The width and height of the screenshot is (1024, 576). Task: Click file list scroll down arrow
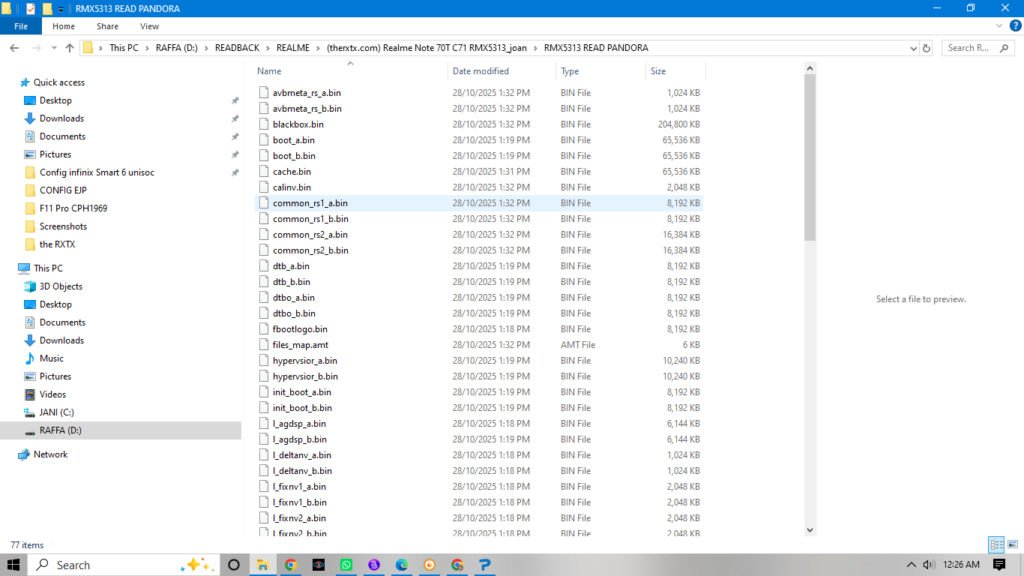[810, 530]
